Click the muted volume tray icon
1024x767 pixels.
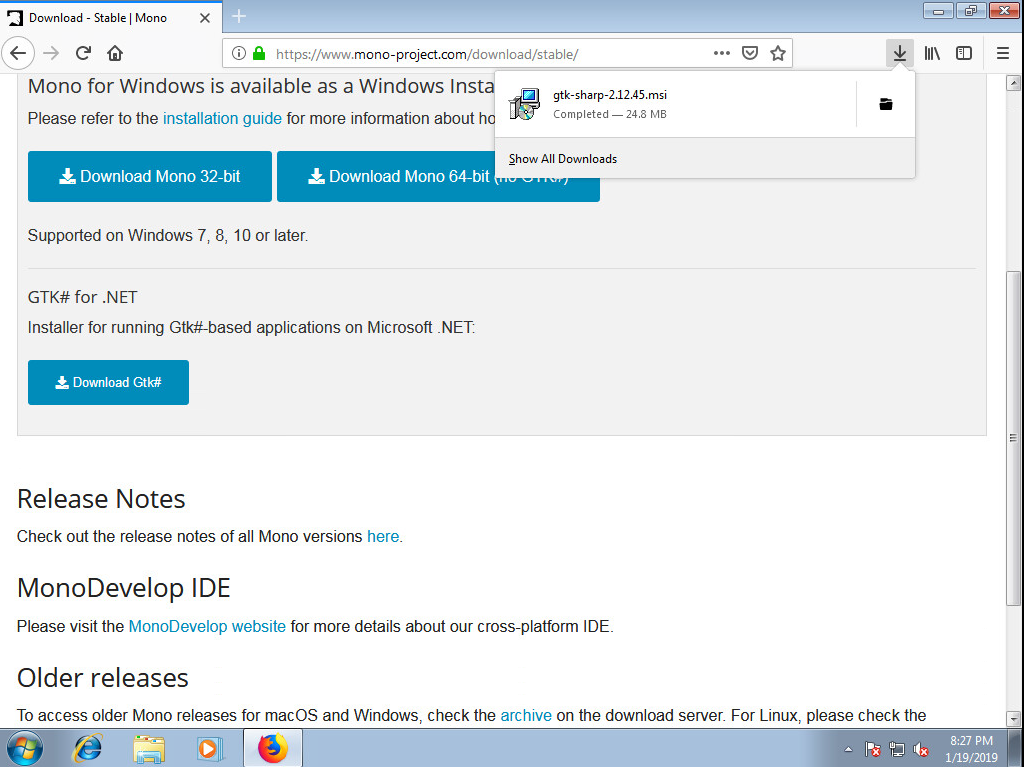pos(921,749)
